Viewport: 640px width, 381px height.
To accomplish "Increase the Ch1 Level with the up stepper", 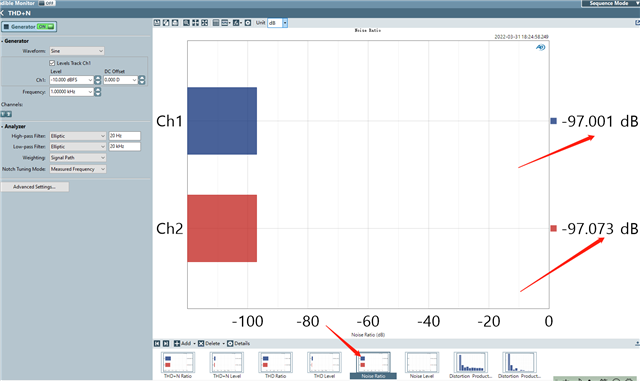I will coord(98,78).
